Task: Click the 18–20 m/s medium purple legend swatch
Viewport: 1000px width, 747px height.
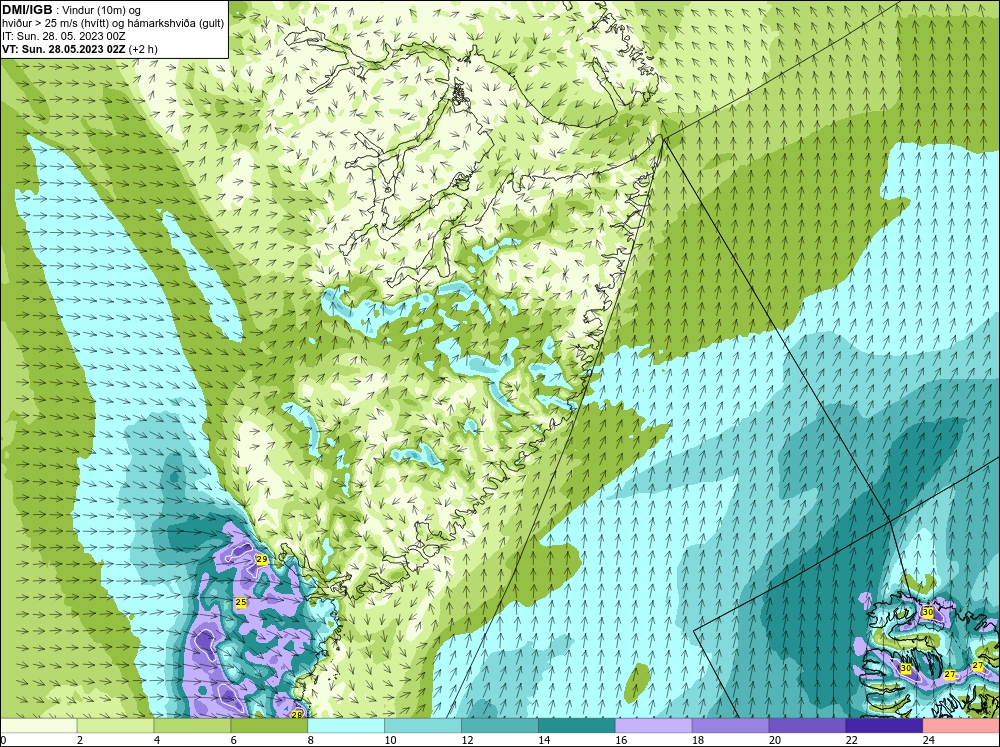Action: pos(730,725)
